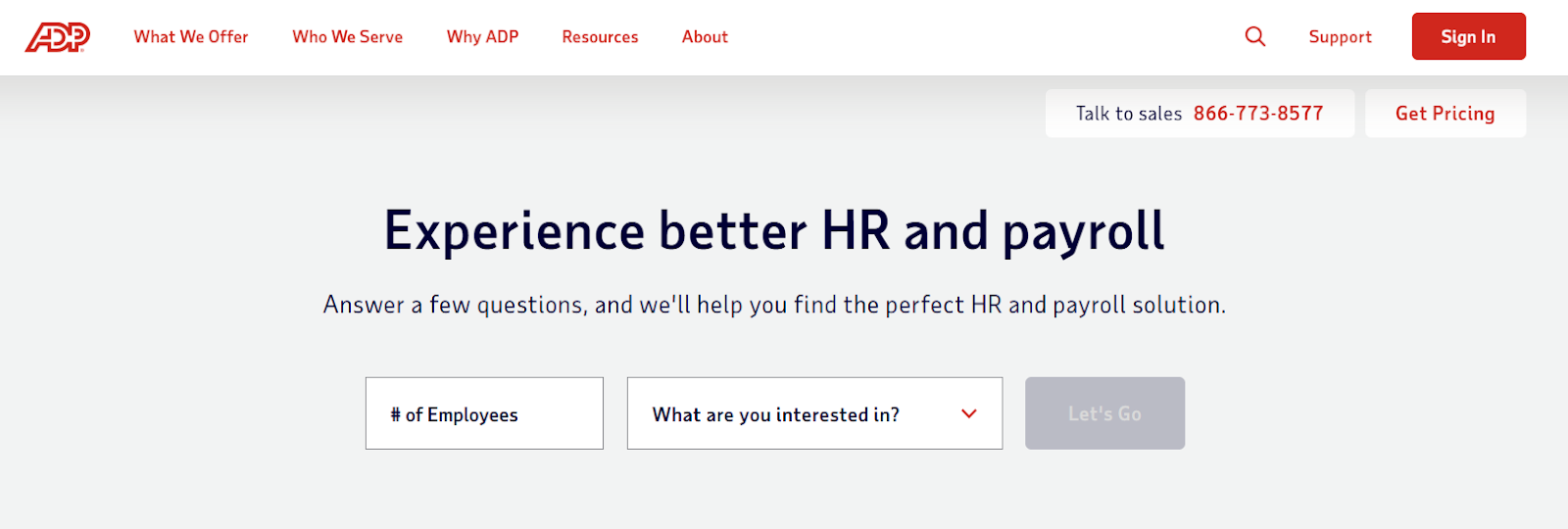Click the Answer a few questions subtitle text
Screen dimensions: 1568x529
click(774, 305)
